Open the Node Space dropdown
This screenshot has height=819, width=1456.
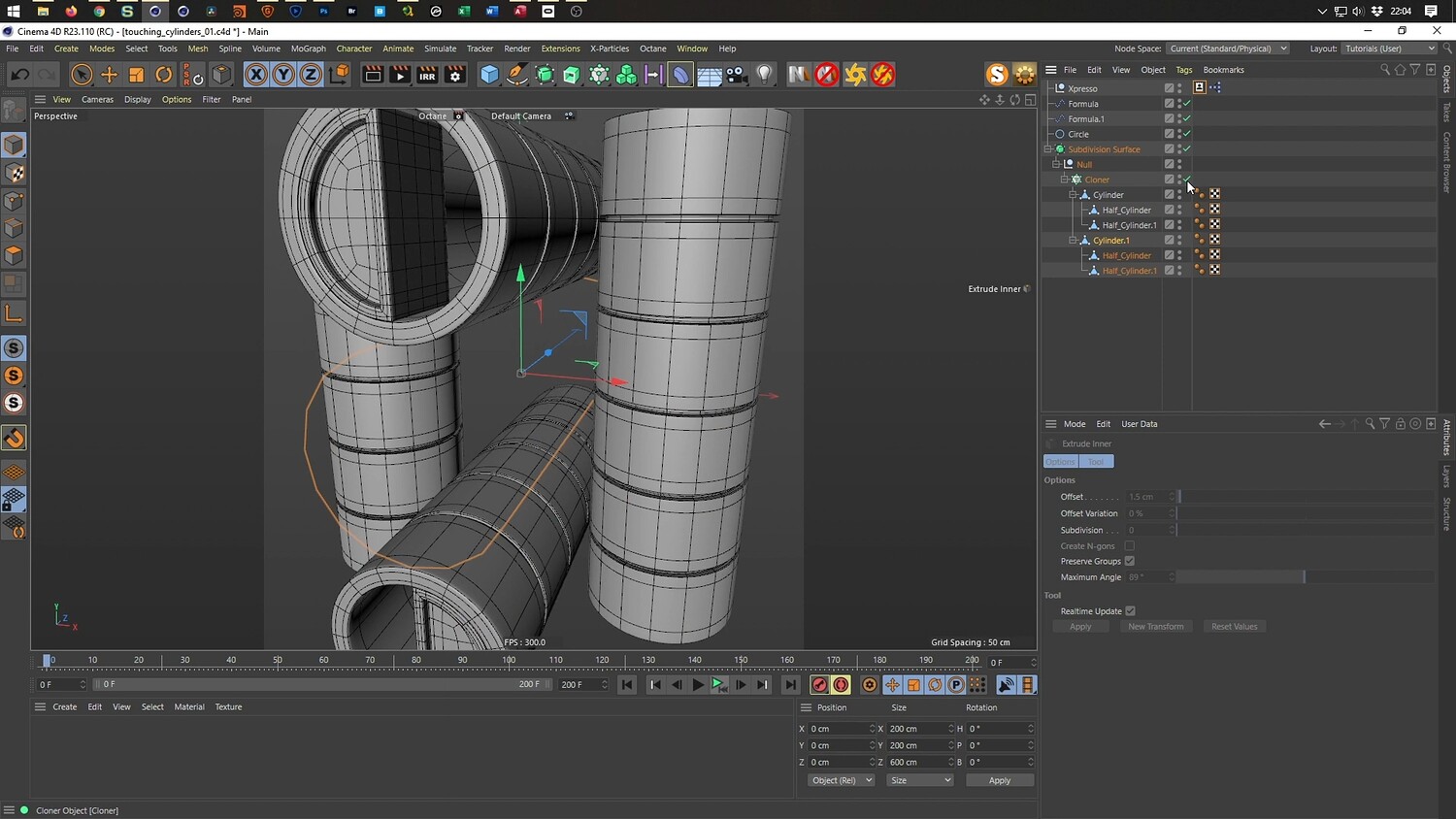(1227, 49)
